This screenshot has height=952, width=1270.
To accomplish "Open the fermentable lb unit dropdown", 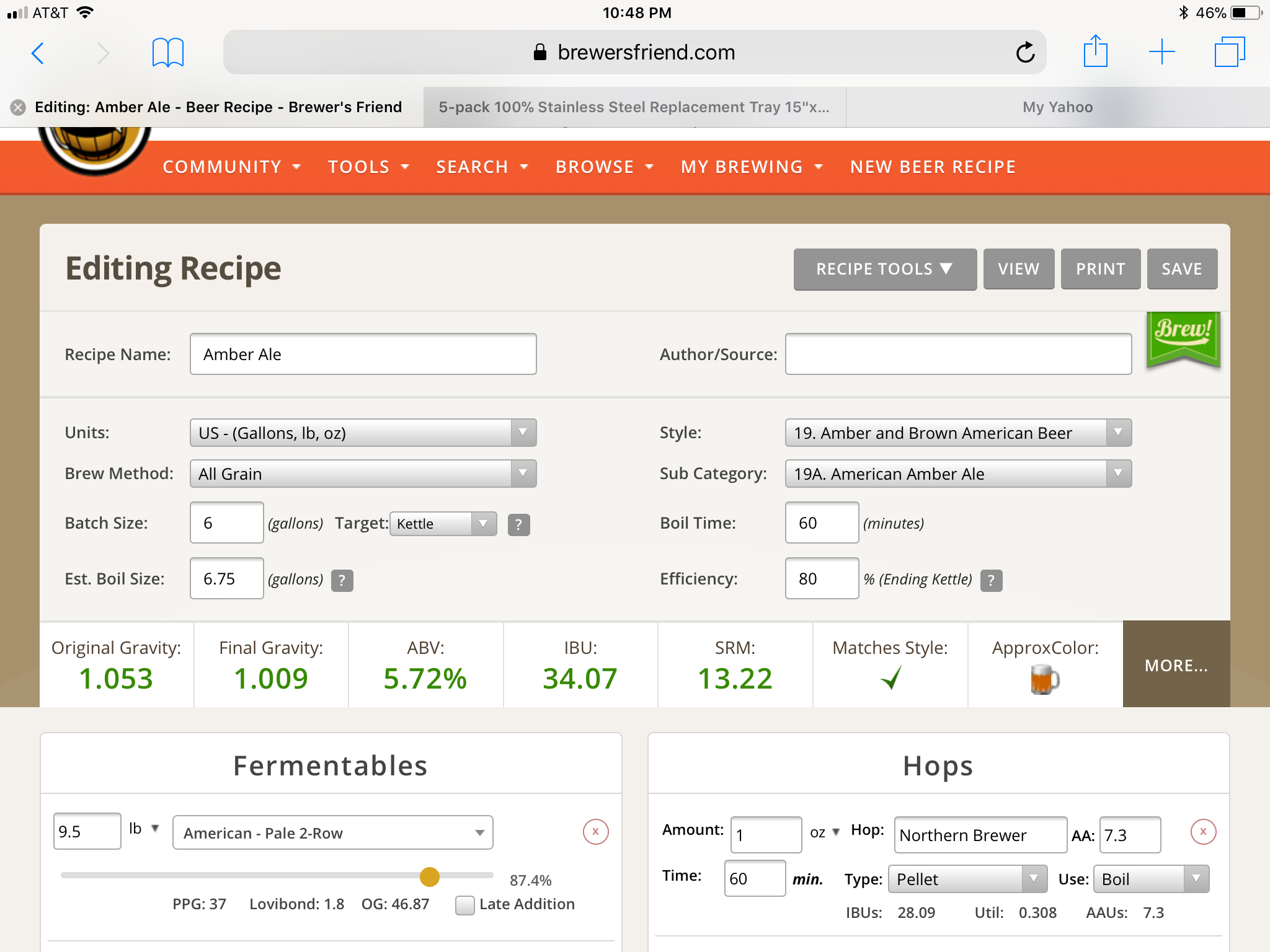I will (x=144, y=829).
